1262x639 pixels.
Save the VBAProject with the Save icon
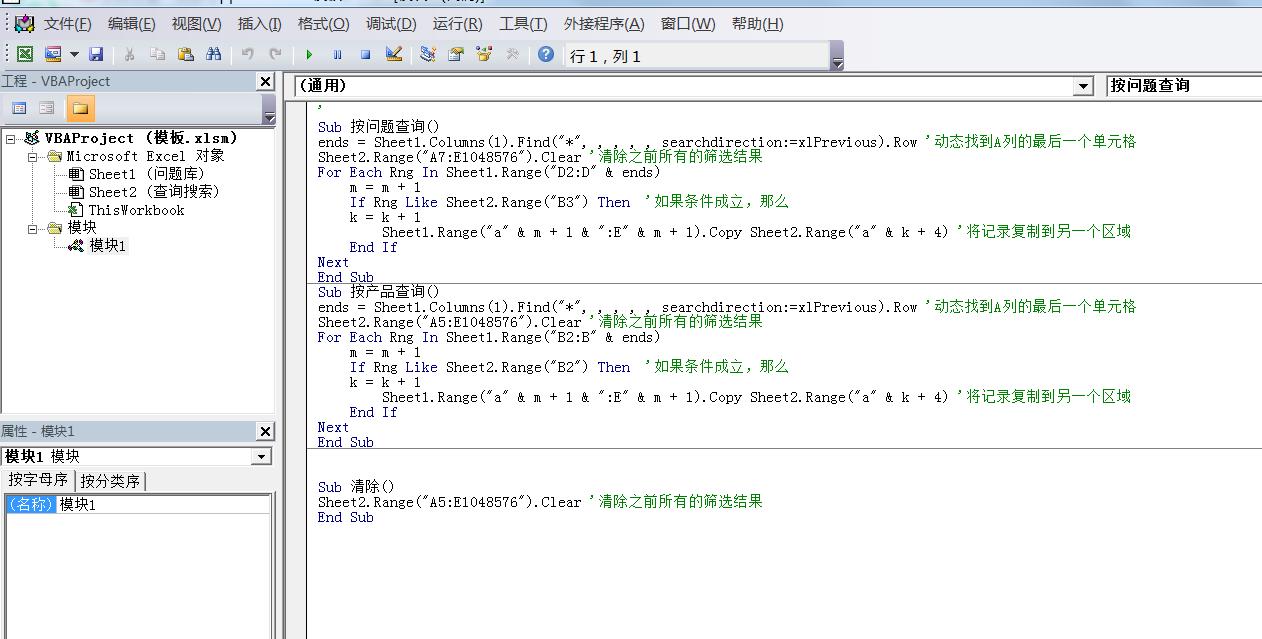point(95,55)
